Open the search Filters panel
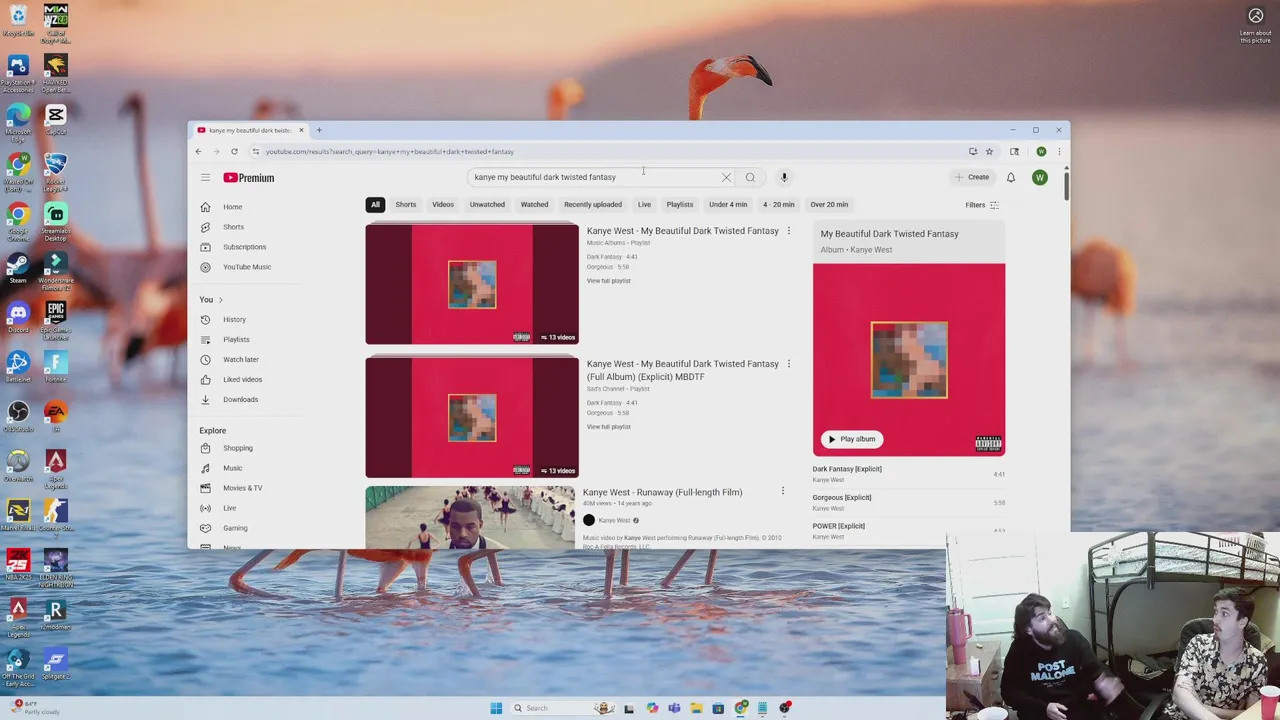This screenshot has height=720, width=1280. point(982,205)
